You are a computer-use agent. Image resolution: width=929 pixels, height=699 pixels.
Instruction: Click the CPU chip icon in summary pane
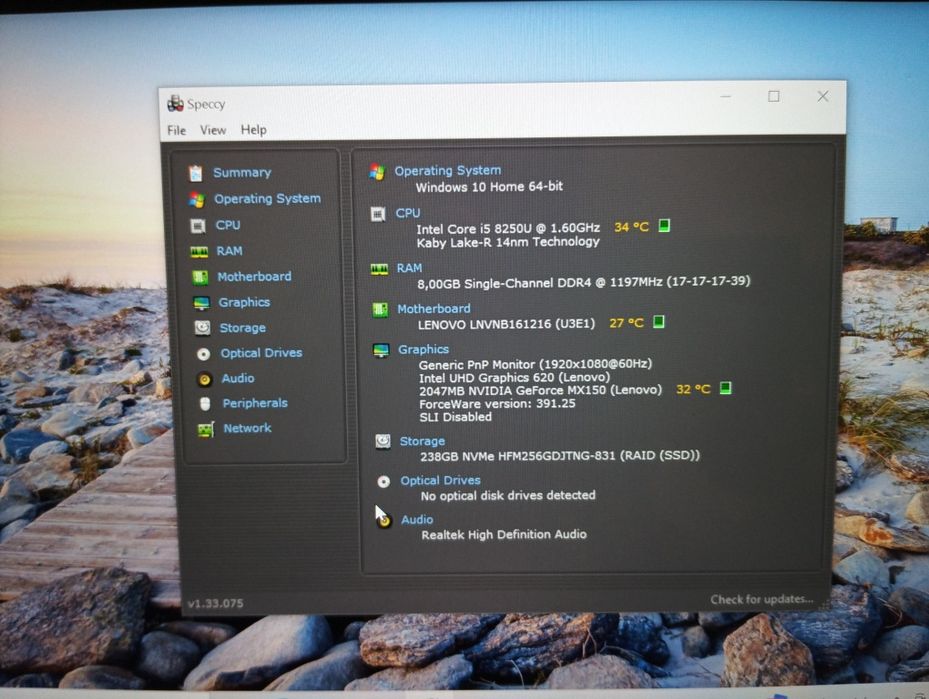tap(378, 214)
